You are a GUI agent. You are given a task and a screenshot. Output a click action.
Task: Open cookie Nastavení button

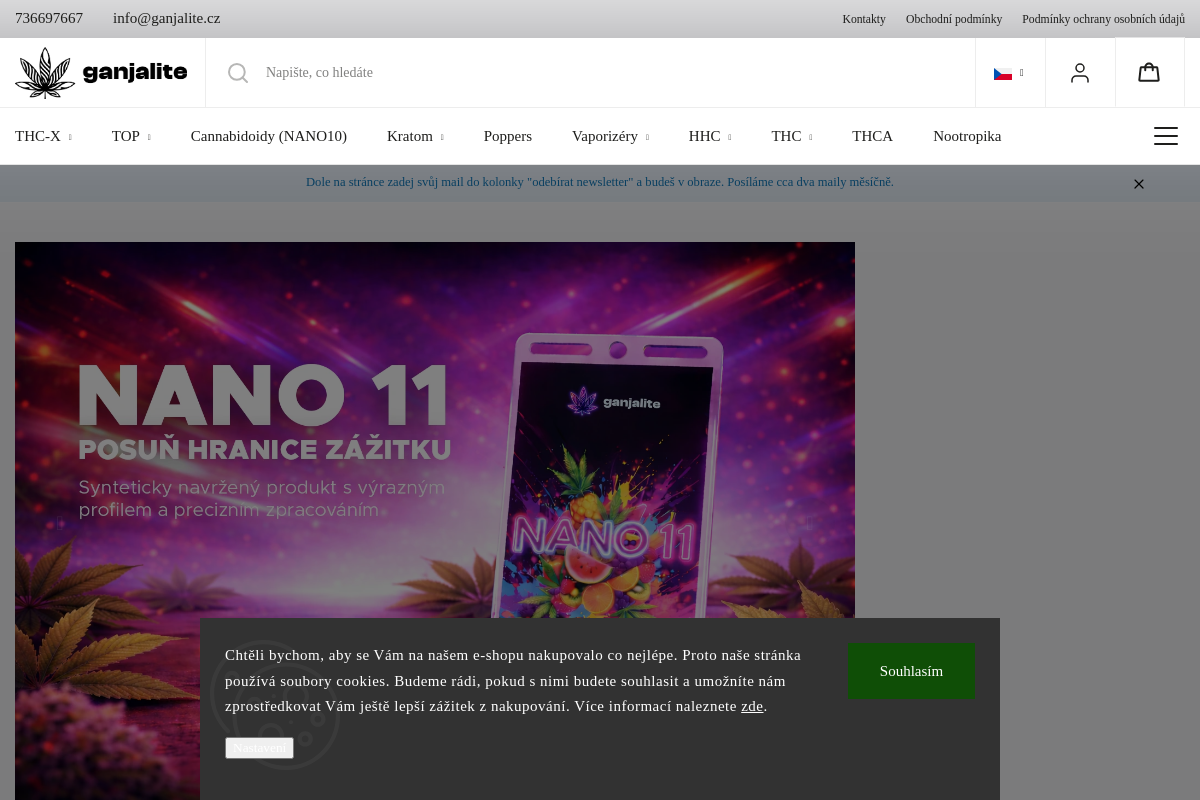[259, 748]
